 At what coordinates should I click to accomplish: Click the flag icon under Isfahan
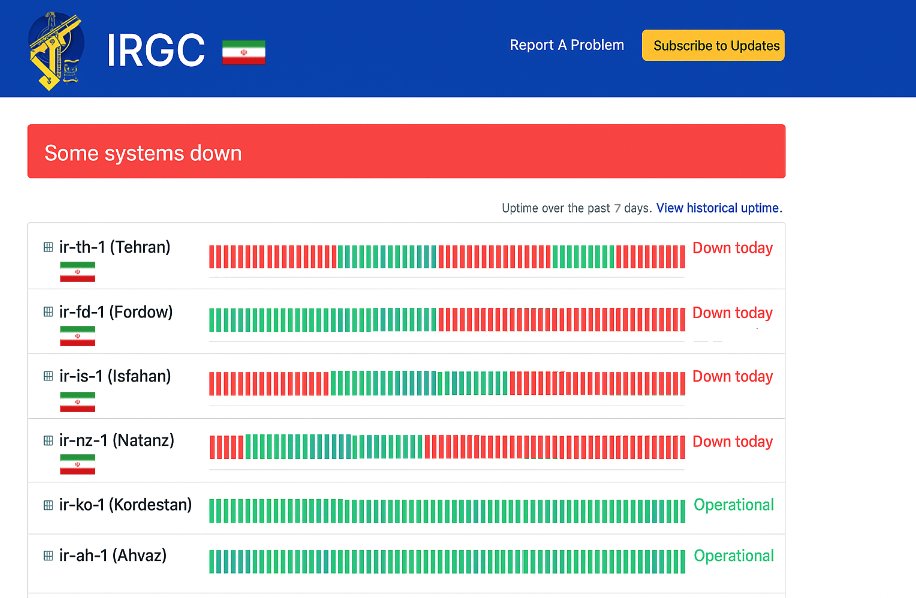coord(77,402)
